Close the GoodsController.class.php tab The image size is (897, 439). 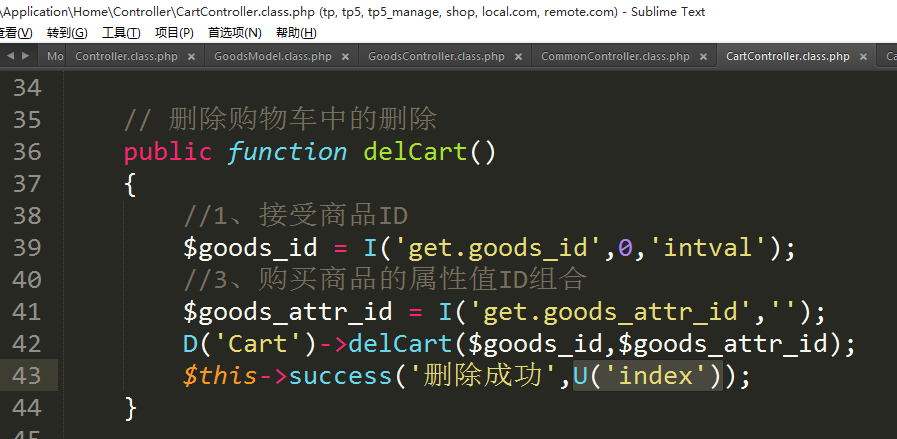[519, 57]
